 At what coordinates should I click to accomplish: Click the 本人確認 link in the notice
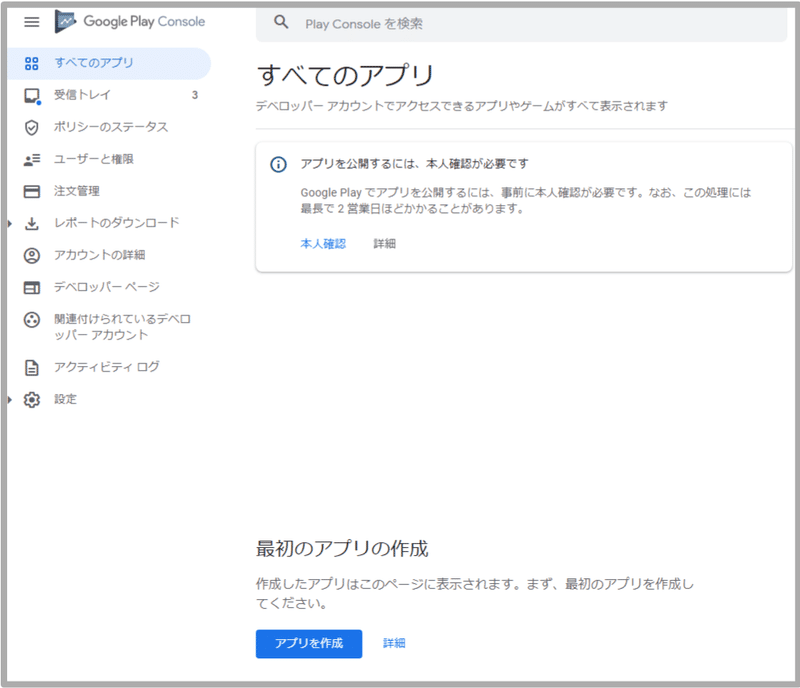[323, 244]
